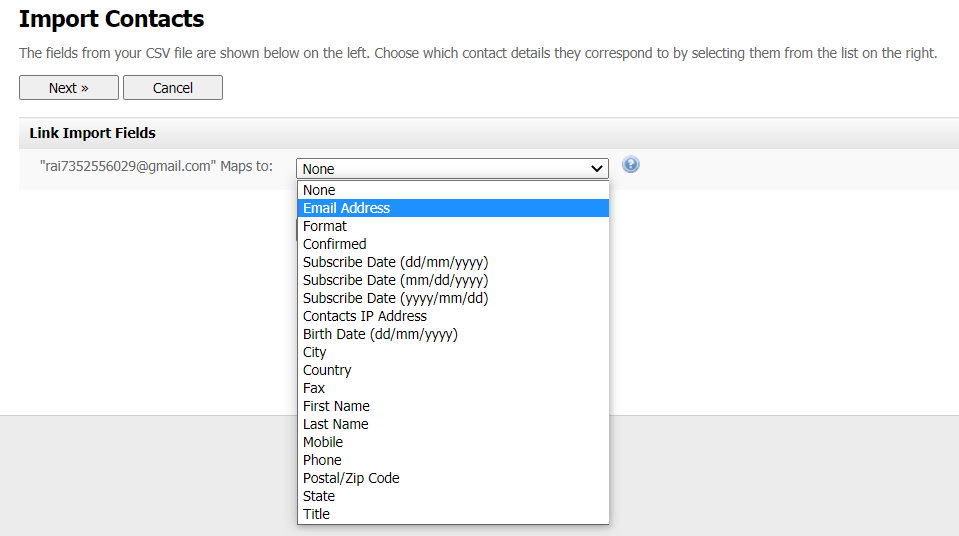Select Country in the field list
The width and height of the screenshot is (959, 536).
coord(453,370)
